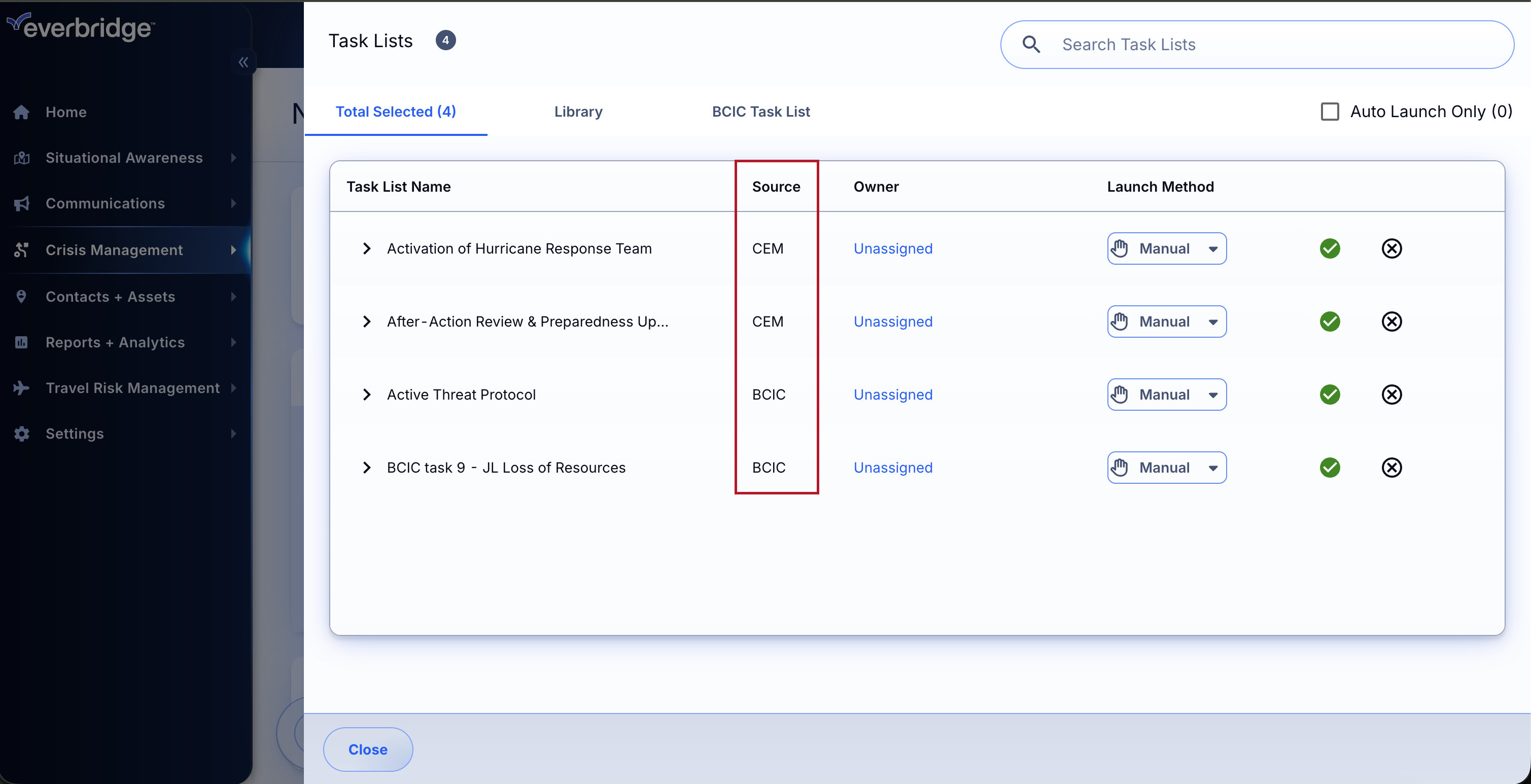1531x784 pixels.
Task: Click the Close button
Action: 367,749
